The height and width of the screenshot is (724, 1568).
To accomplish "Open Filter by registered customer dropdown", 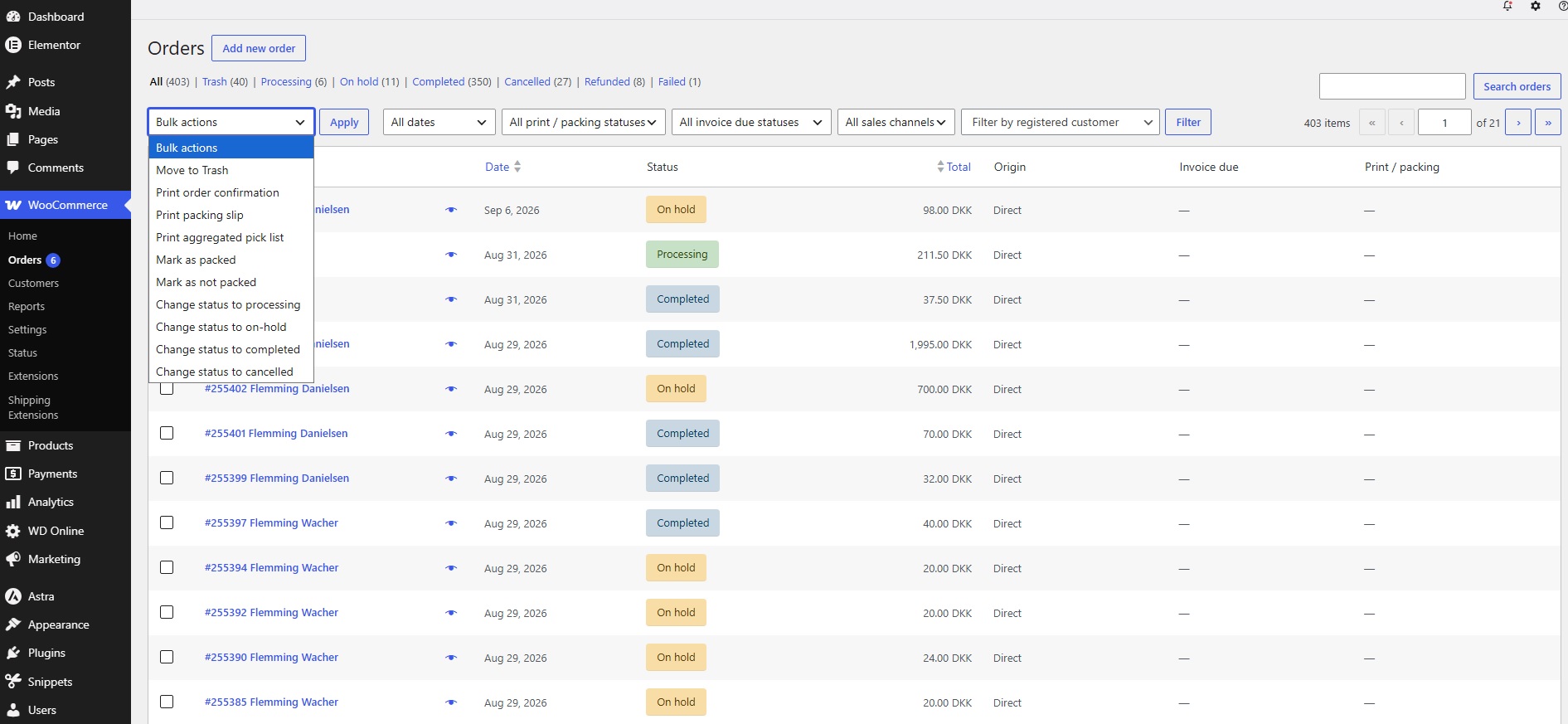I will point(1061,122).
